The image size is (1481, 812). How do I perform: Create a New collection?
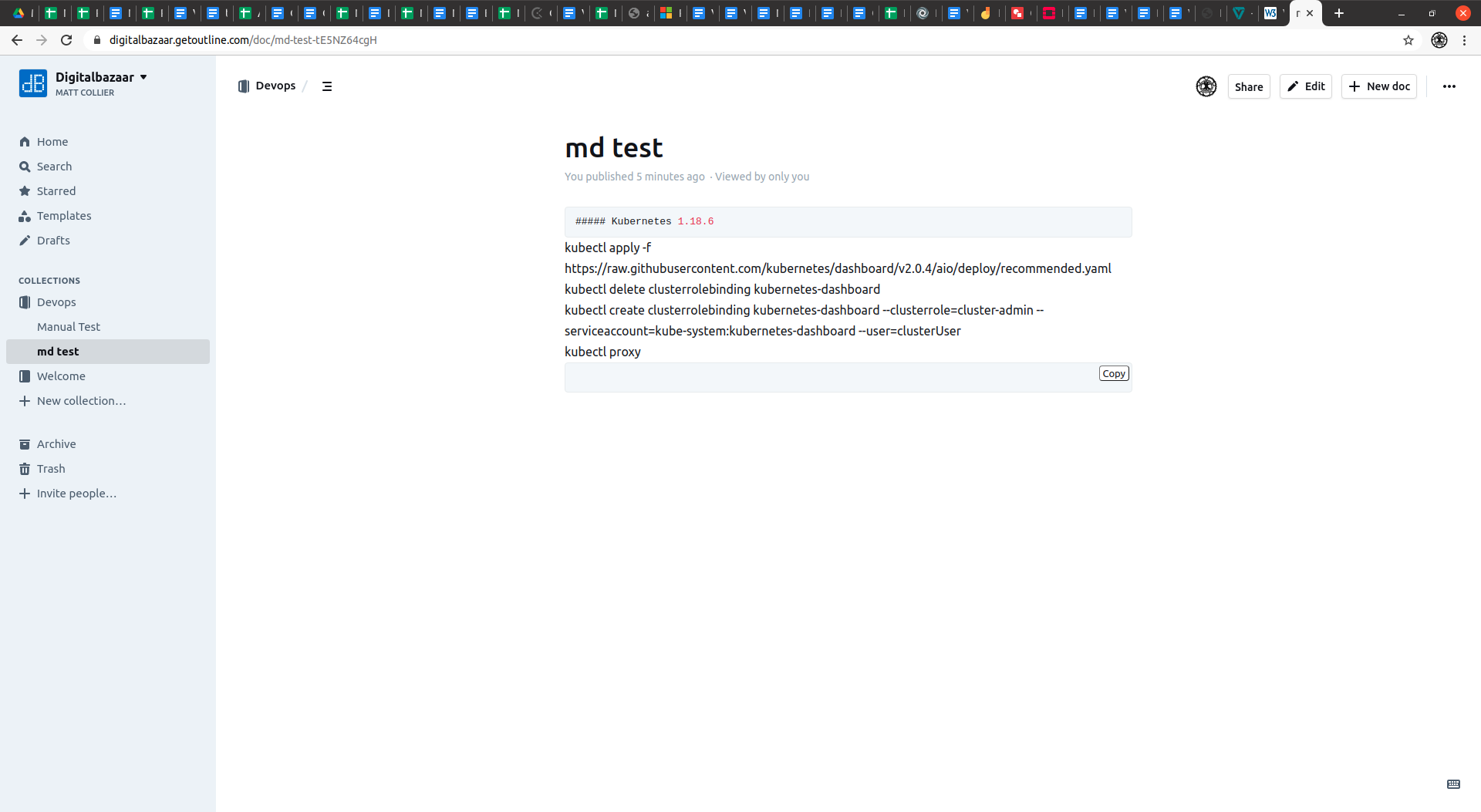click(81, 401)
